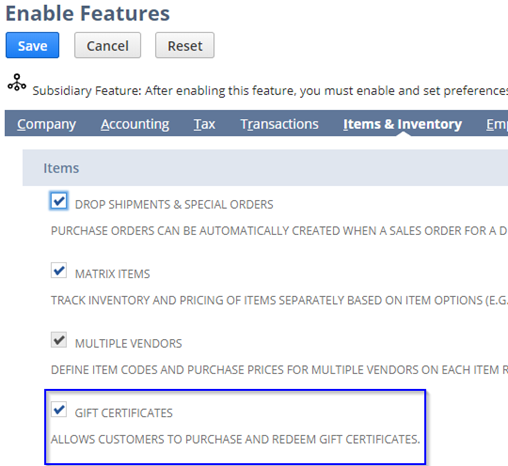The image size is (508, 466).
Task: Click the Reset button
Action: tap(185, 45)
